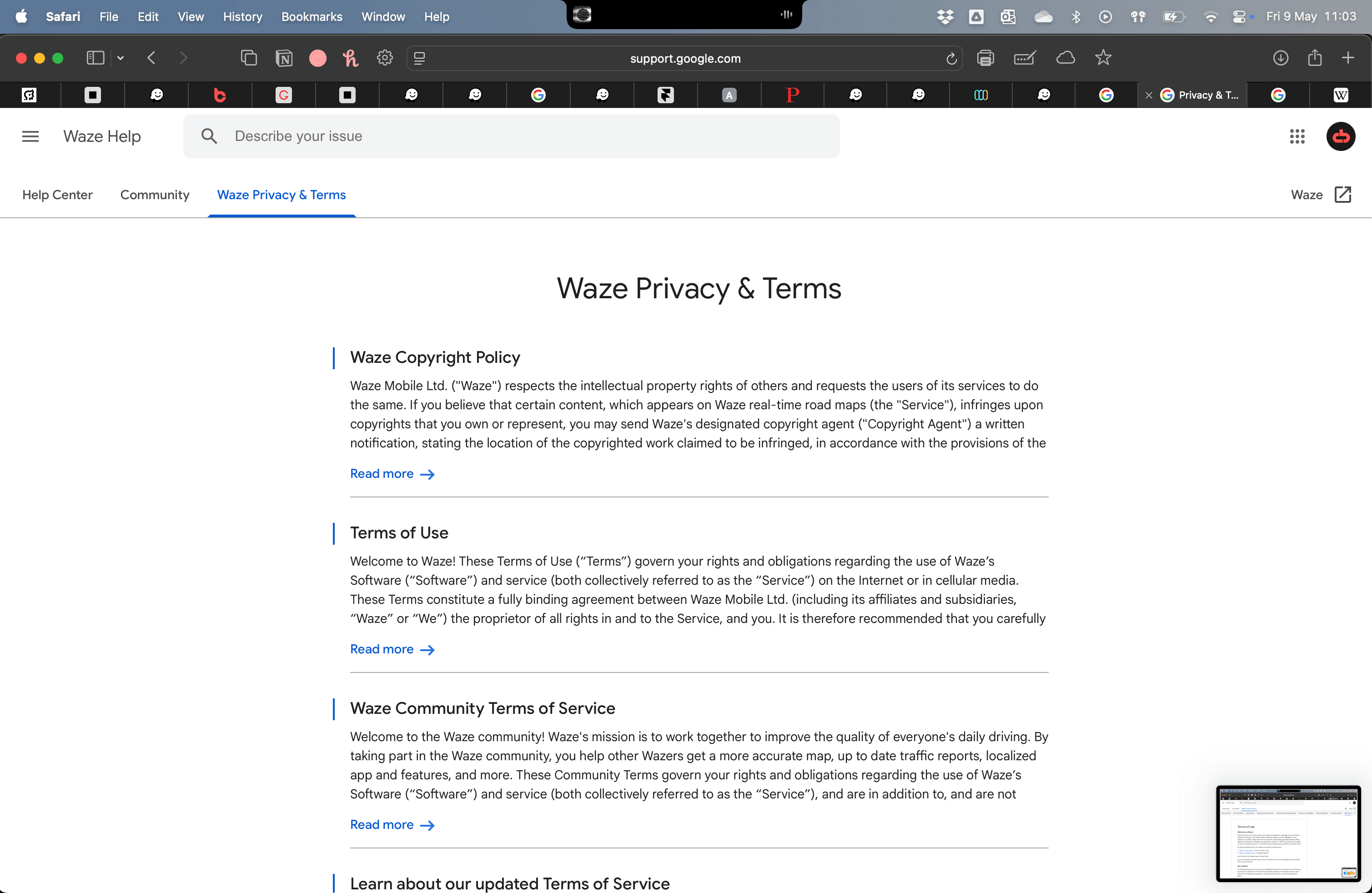Click the hamburger main menu icon
Image resolution: width=1372 pixels, height=893 pixels.
(30, 136)
